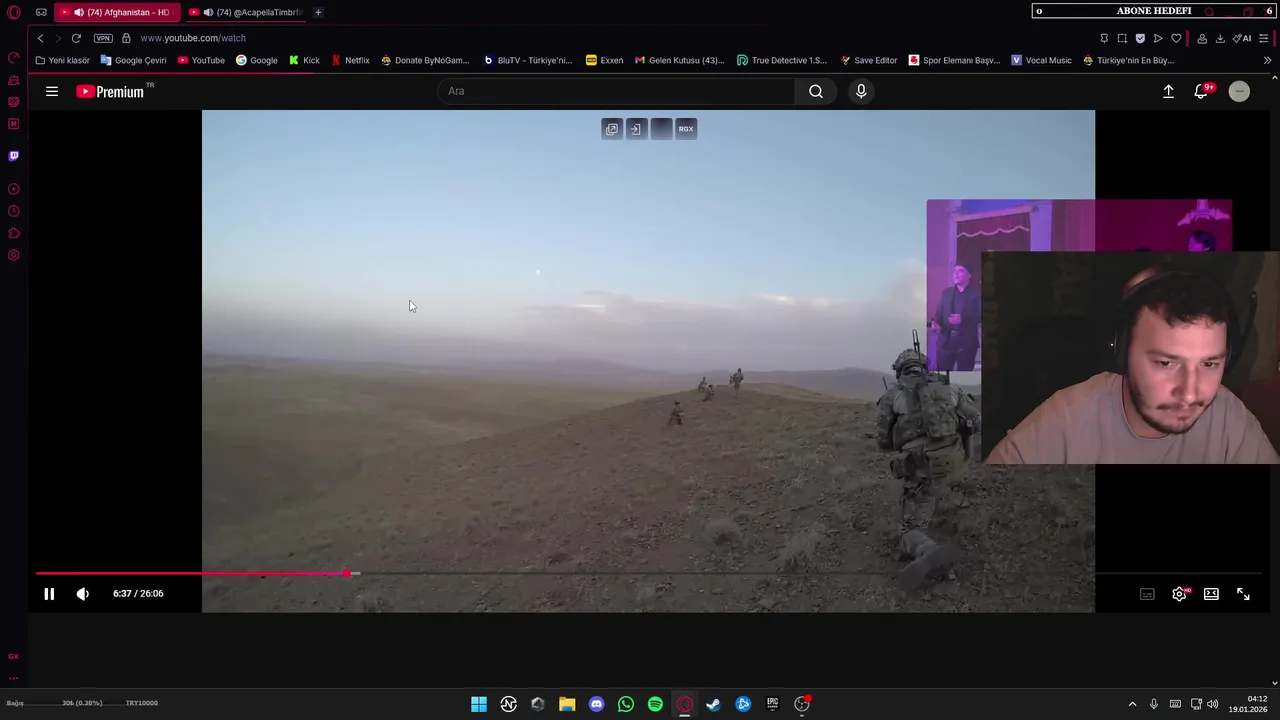Screen dimensions: 1280x720
Task: Launch Spotify from the taskbar
Action: (x=655, y=704)
